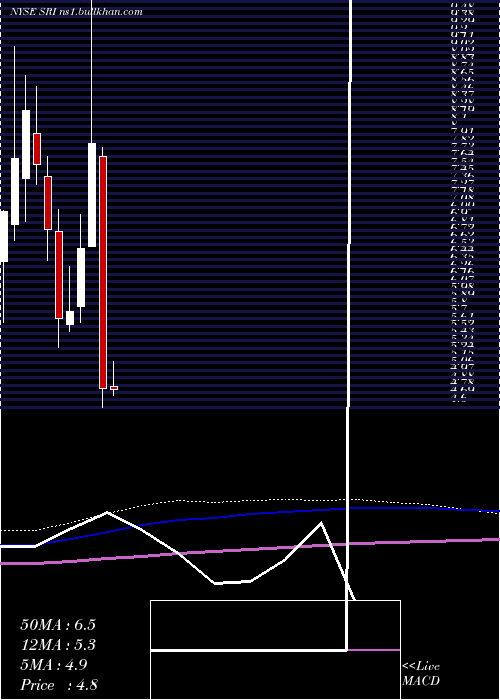Click the 5MA : 4.9 value

(54, 665)
